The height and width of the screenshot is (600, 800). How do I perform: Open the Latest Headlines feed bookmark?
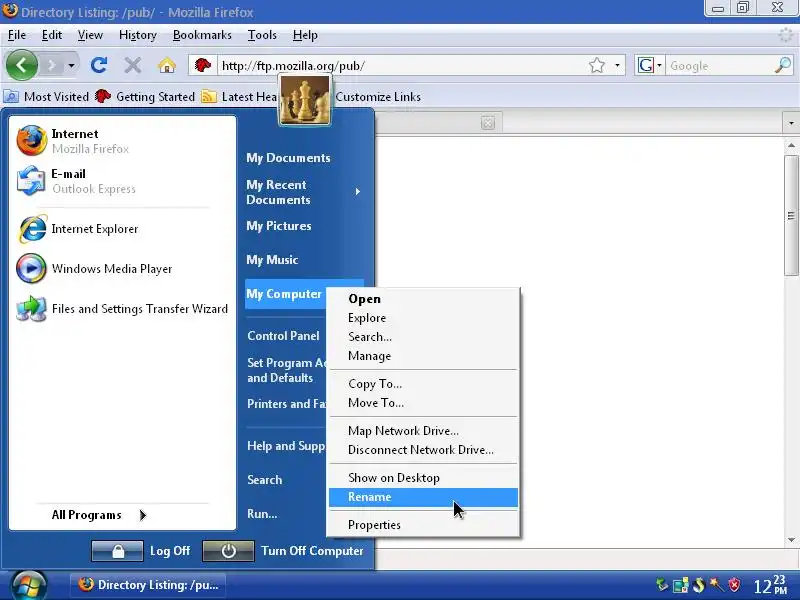pyautogui.click(x=239, y=96)
